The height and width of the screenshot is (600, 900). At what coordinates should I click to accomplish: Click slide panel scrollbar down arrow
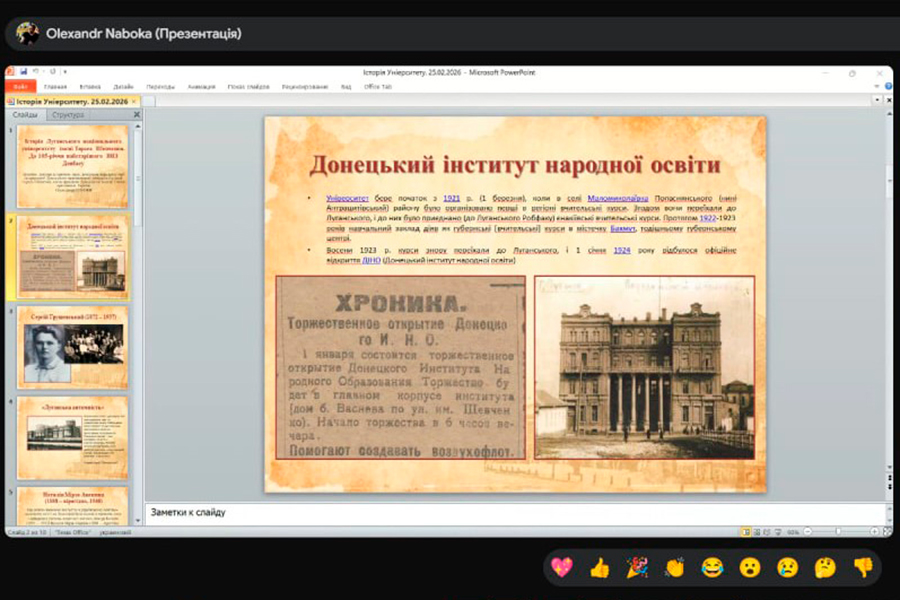[x=138, y=521]
